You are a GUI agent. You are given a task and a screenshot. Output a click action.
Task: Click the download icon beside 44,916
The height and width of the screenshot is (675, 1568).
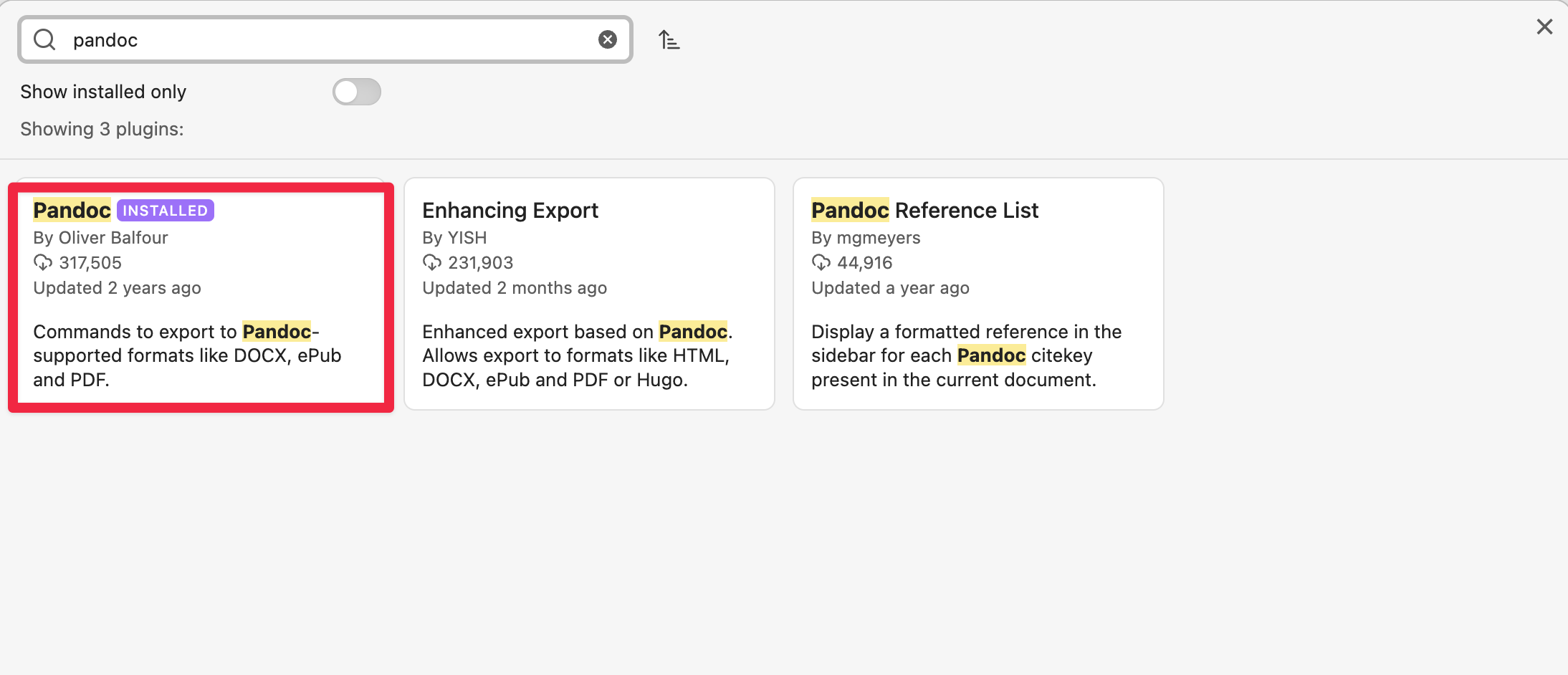pyautogui.click(x=821, y=263)
